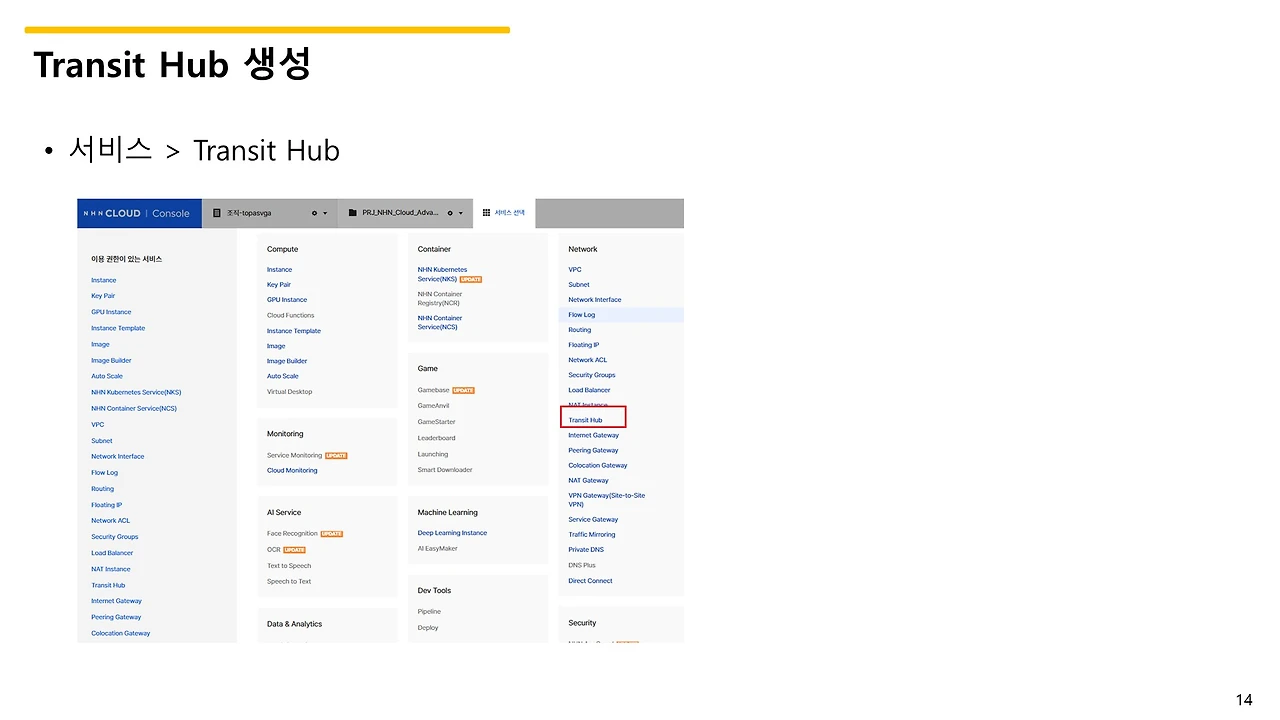Open Instance Template under Compute section
1280x720 pixels.
pos(294,331)
